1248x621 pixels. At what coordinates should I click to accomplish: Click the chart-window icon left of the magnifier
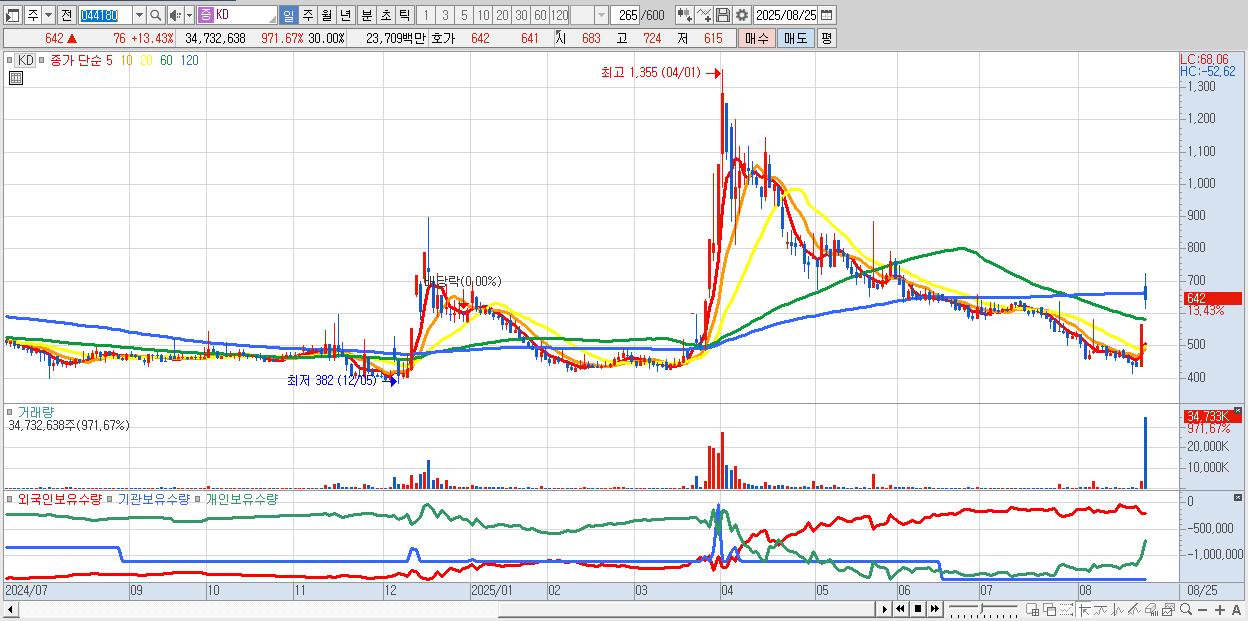(x=1169, y=609)
